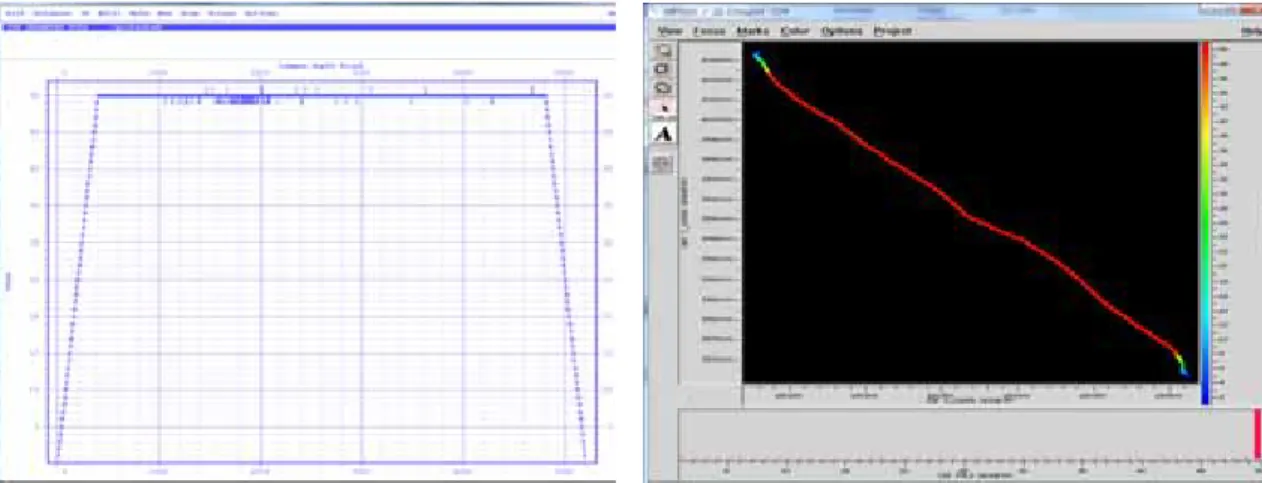Image resolution: width=1262 pixels, height=483 pixels.
Task: Open the Focus menu
Action: pos(710,31)
